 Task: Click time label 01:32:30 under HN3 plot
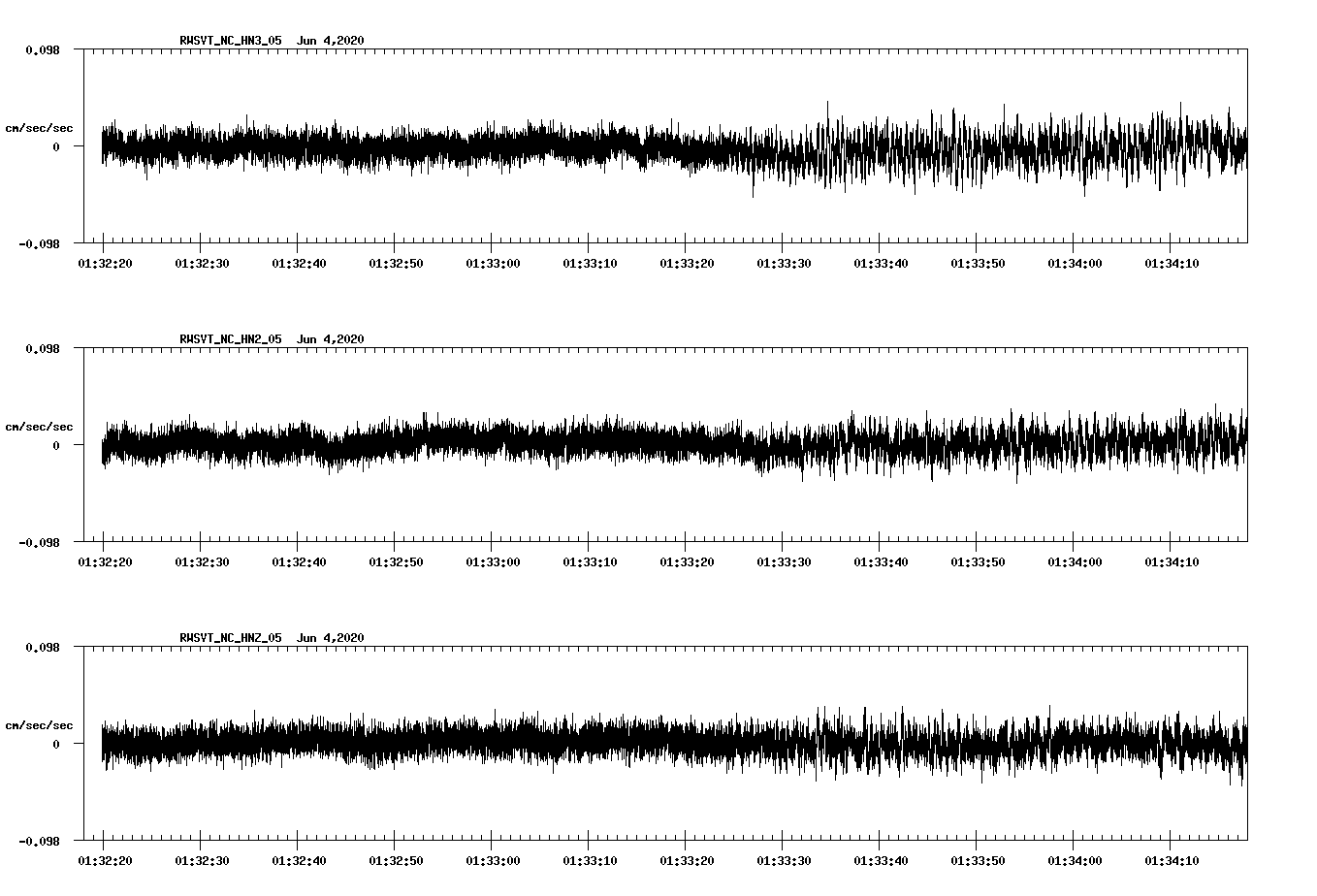202,264
